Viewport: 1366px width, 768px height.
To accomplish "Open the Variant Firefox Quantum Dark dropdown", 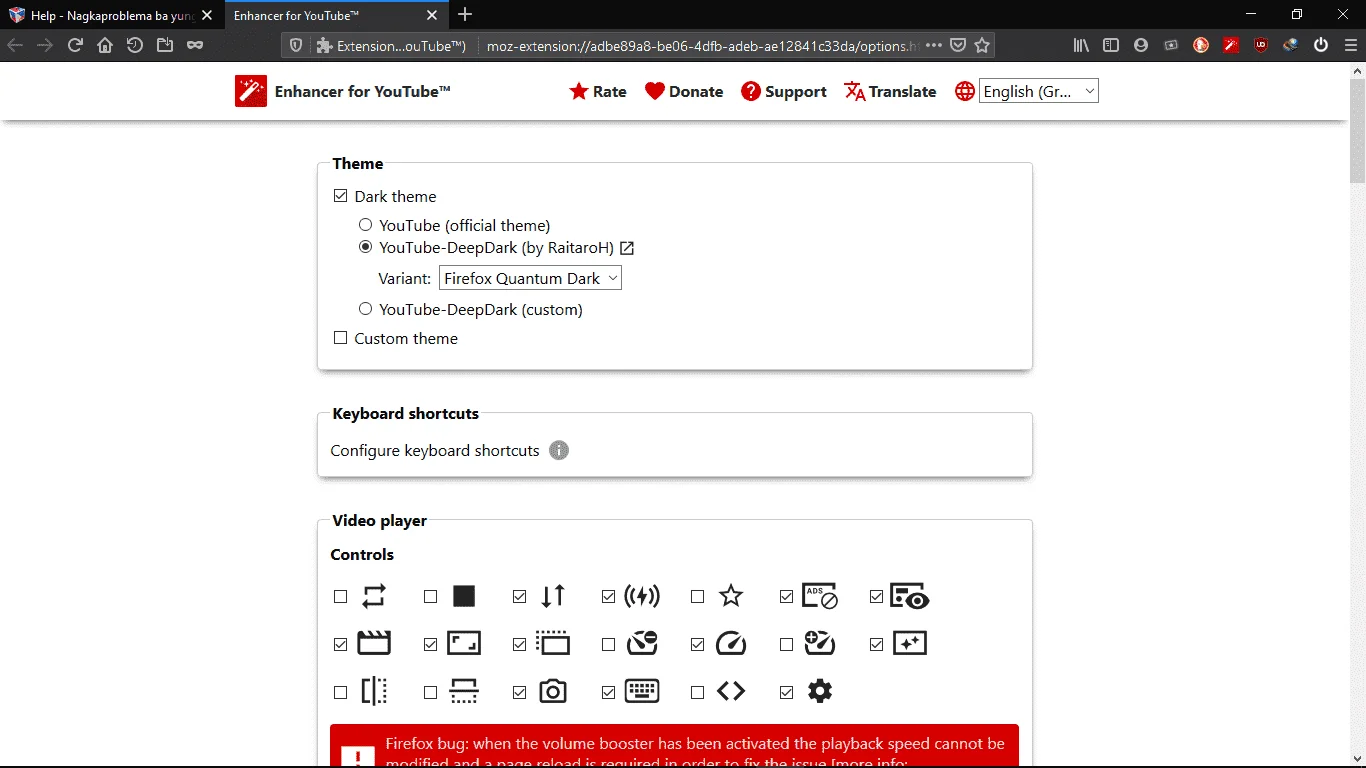I will [x=530, y=278].
